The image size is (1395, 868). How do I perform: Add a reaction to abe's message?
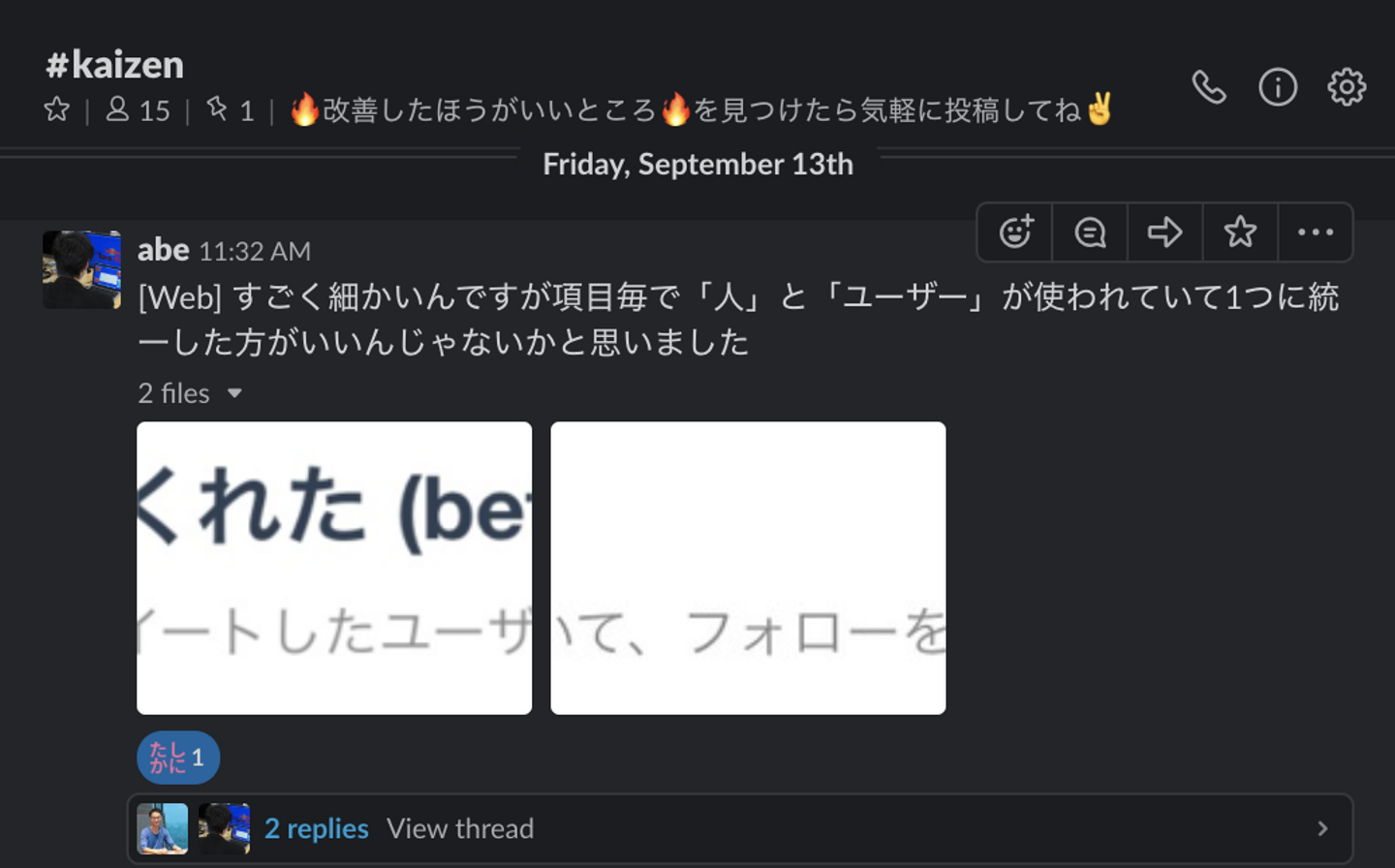click(1015, 232)
